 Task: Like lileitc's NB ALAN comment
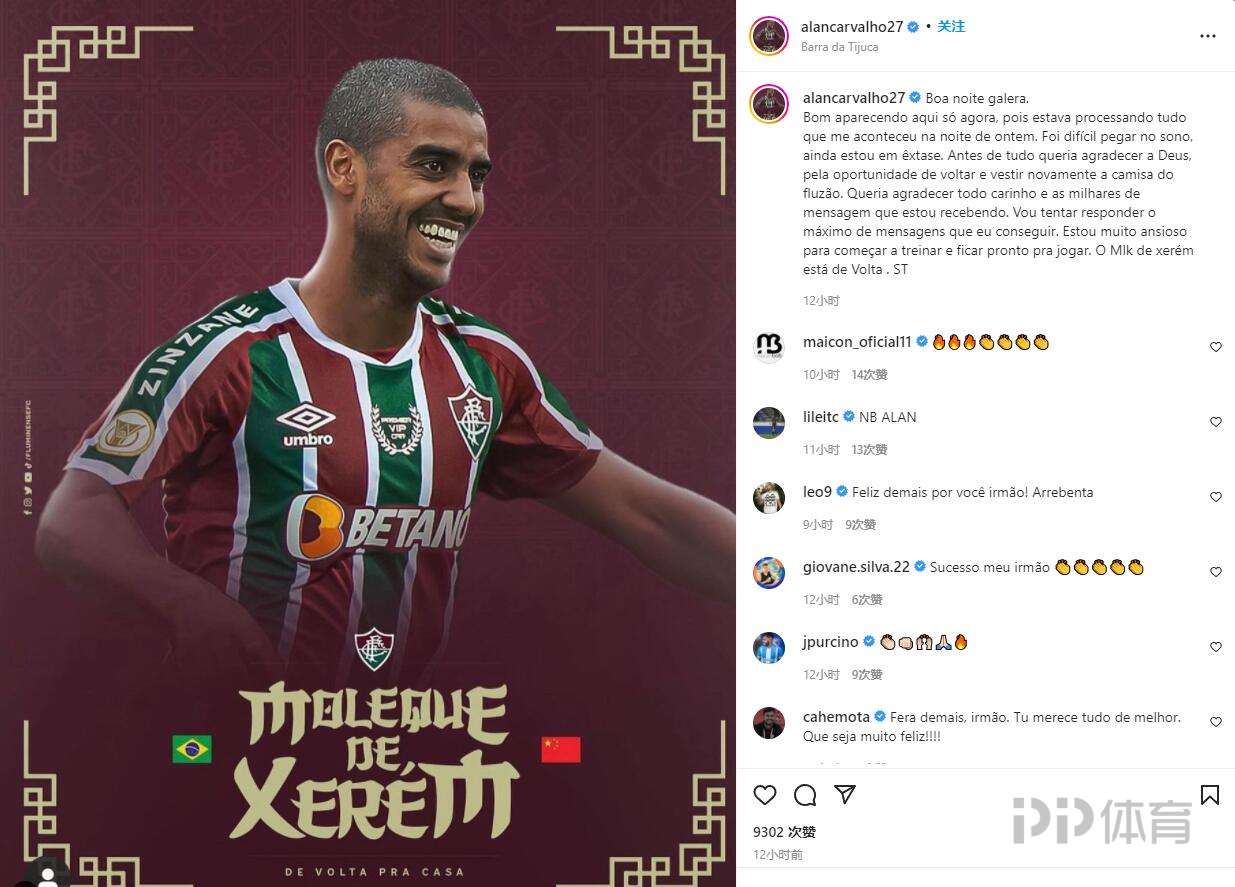pyautogui.click(x=1216, y=422)
